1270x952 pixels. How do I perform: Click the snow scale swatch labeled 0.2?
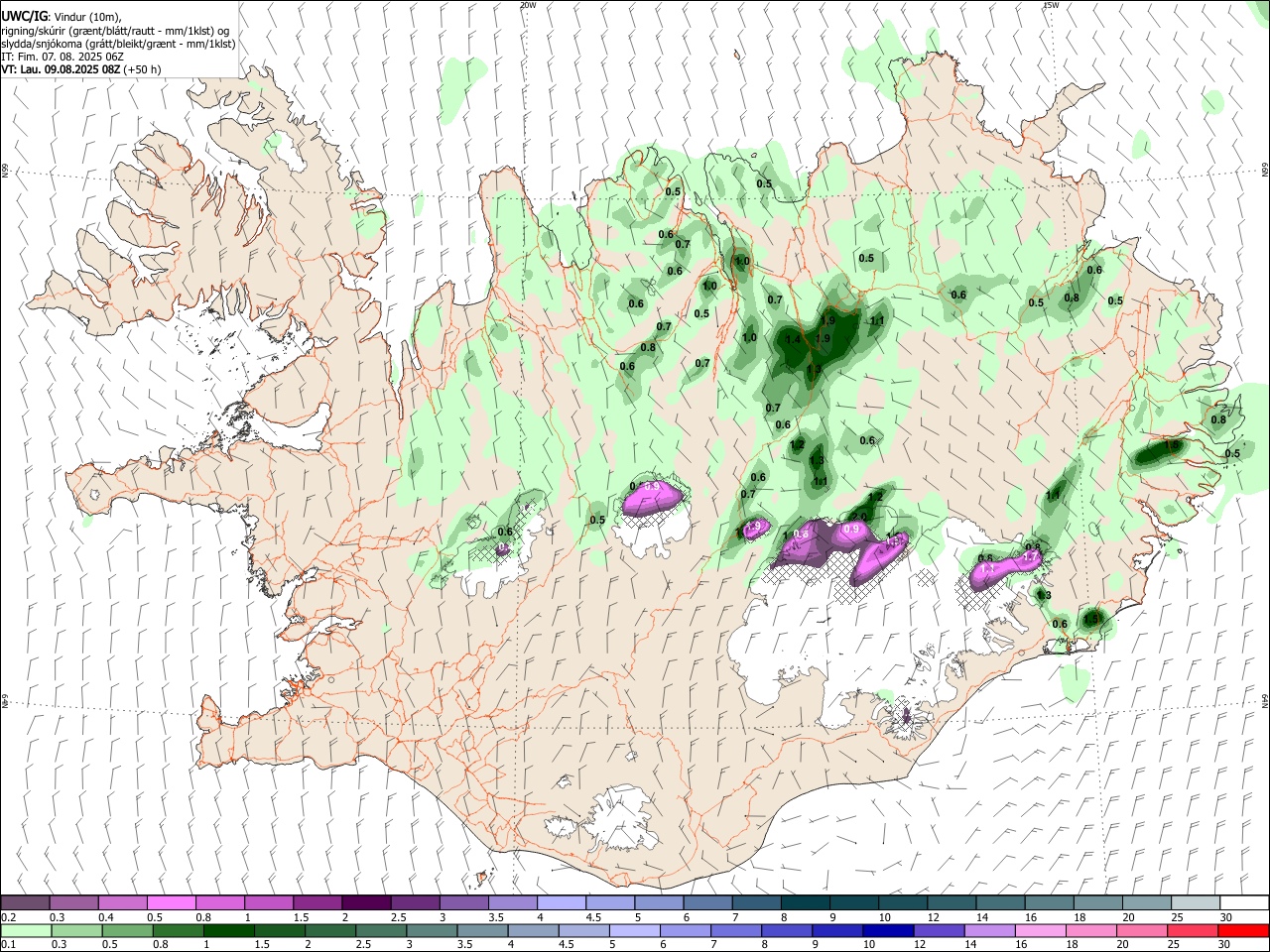click(x=25, y=902)
